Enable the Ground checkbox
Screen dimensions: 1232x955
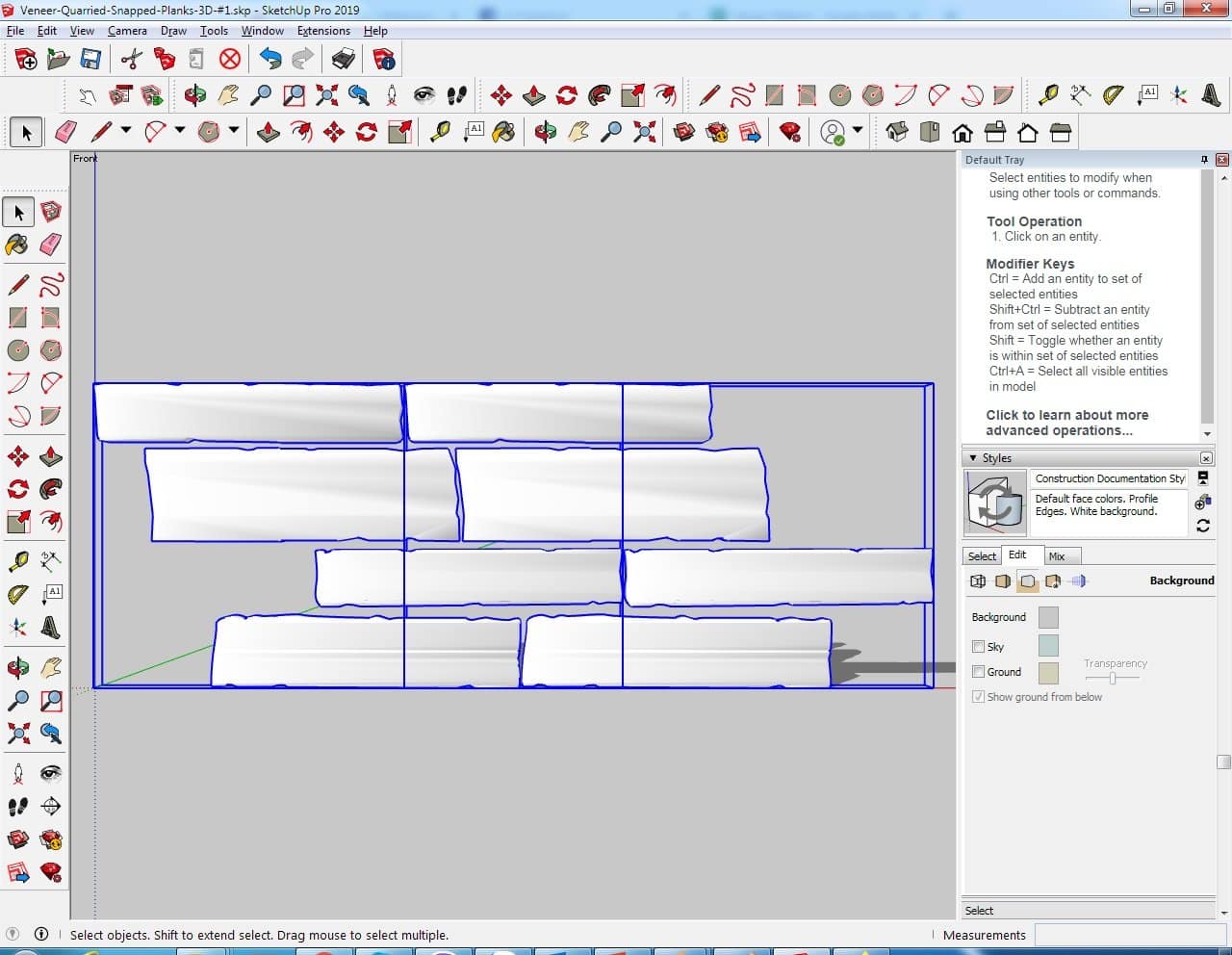pyautogui.click(x=979, y=672)
